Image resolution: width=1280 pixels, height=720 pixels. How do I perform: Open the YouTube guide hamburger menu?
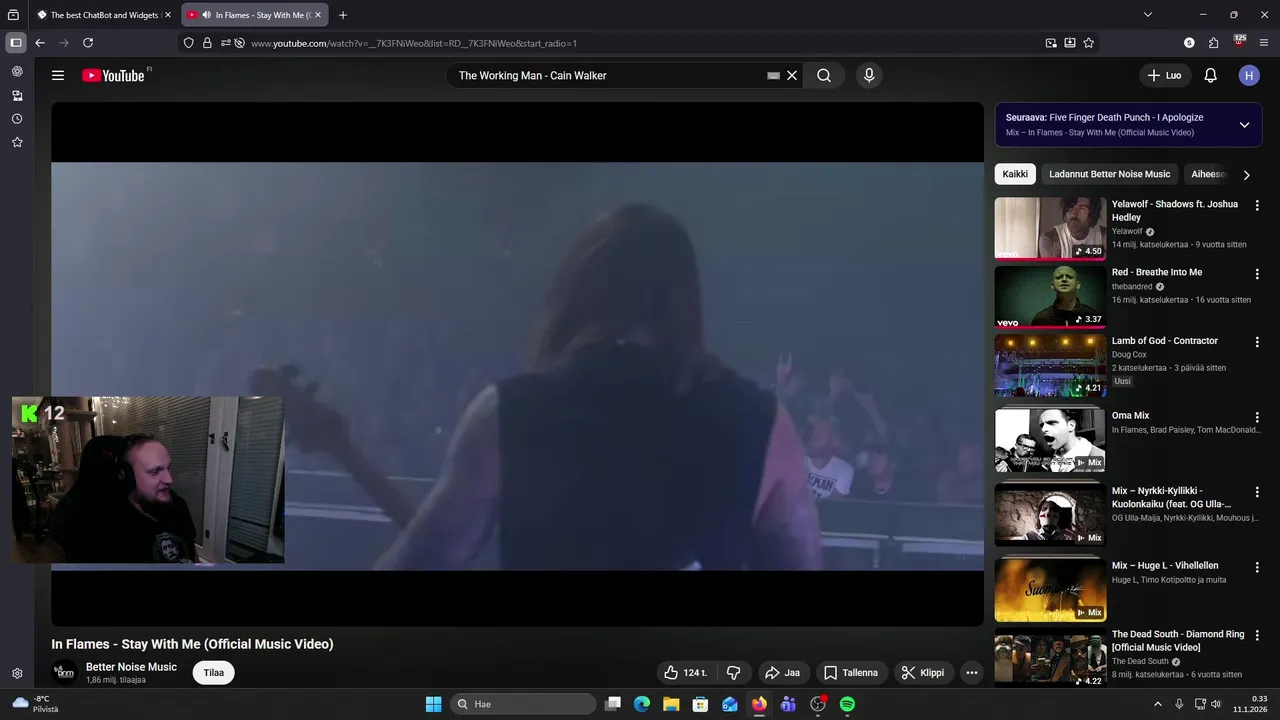pos(58,75)
